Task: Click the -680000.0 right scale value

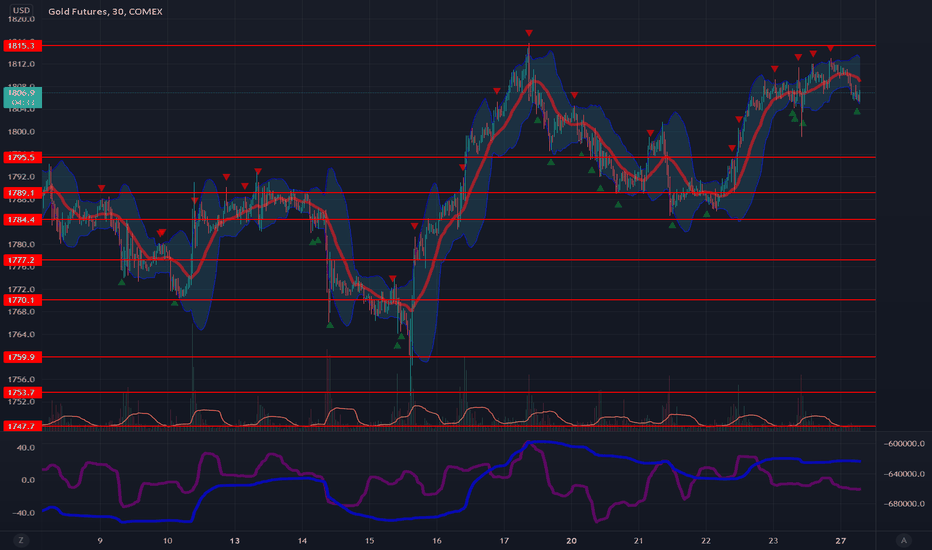Action: coord(904,504)
